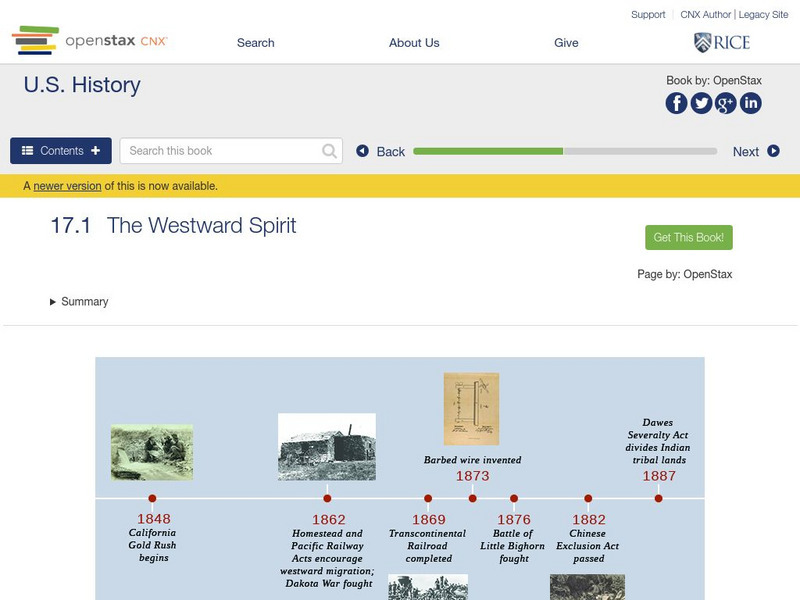Viewport: 800px width, 600px height.
Task: Open the About Us menu
Action: pos(413,43)
